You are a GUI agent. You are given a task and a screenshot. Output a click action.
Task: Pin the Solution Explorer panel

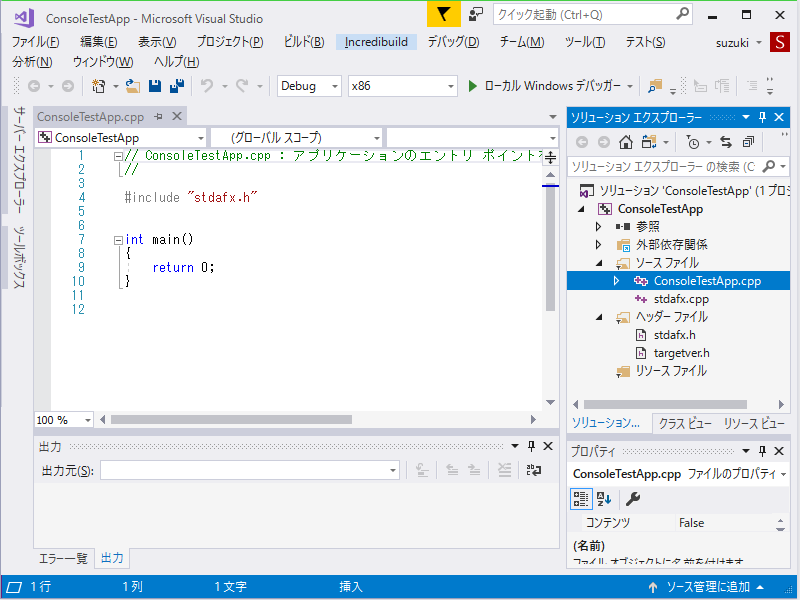point(762,118)
